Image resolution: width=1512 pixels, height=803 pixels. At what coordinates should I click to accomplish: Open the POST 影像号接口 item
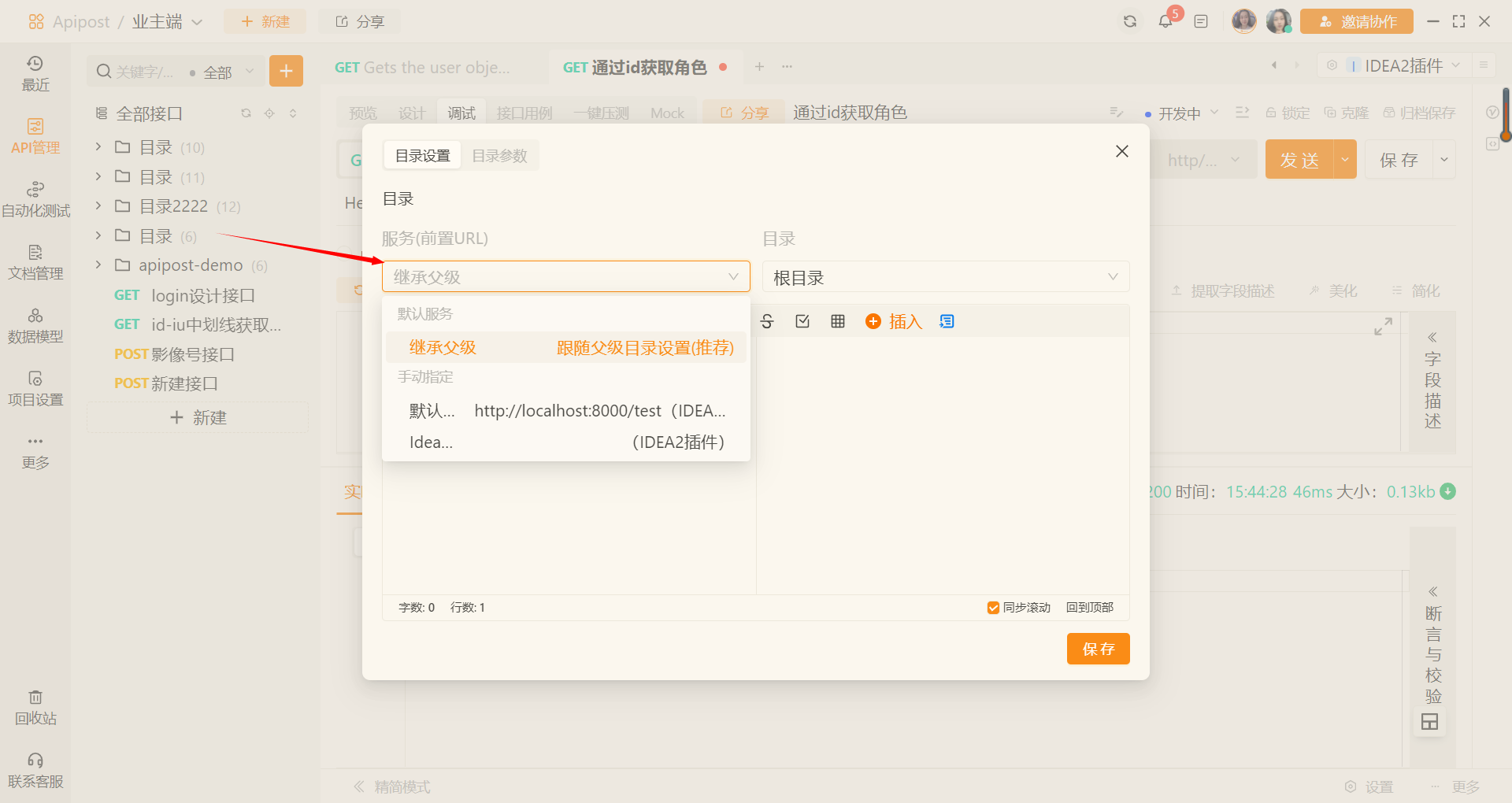pyautogui.click(x=175, y=354)
